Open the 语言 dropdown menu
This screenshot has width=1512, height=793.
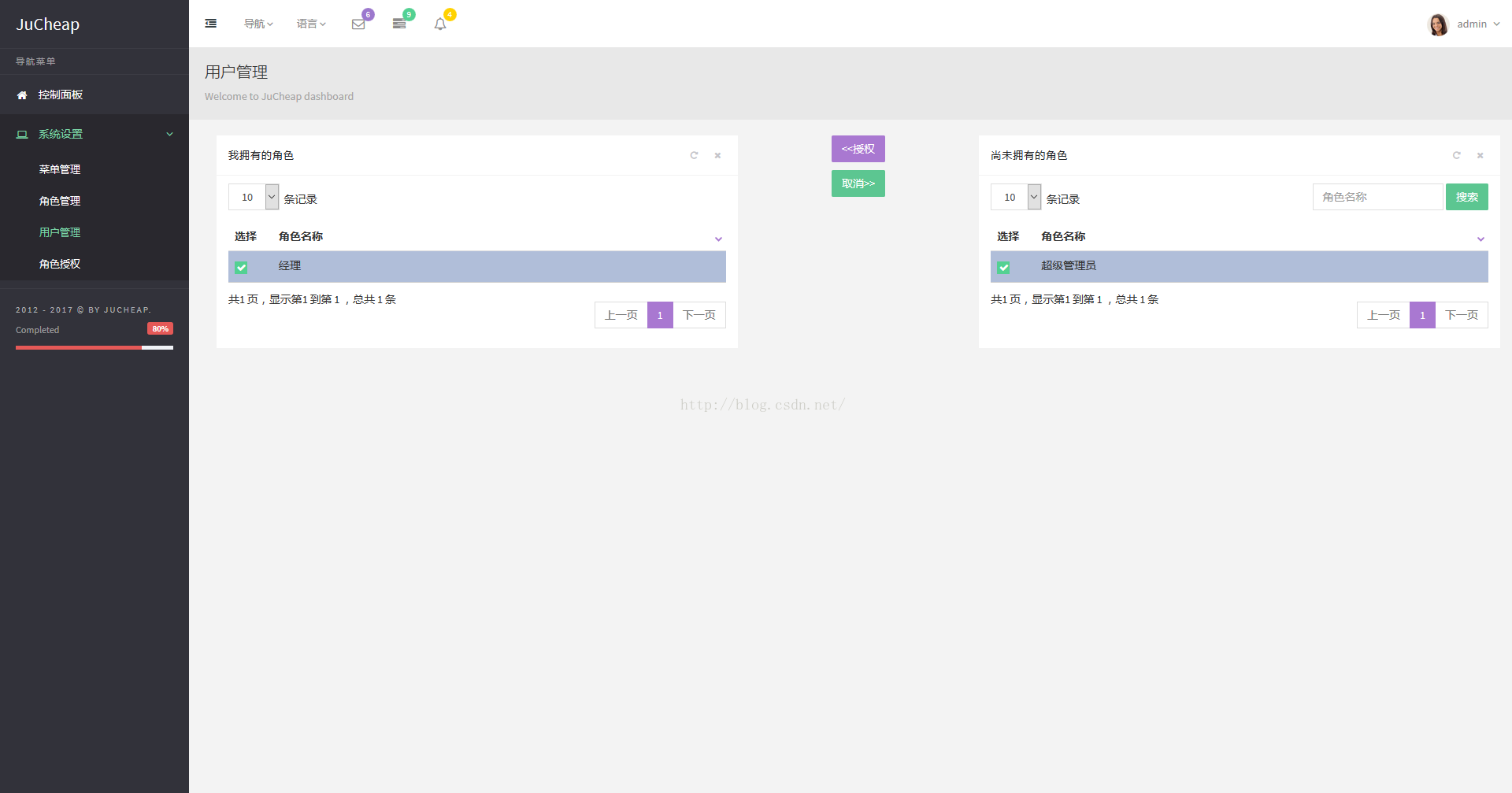click(x=311, y=24)
